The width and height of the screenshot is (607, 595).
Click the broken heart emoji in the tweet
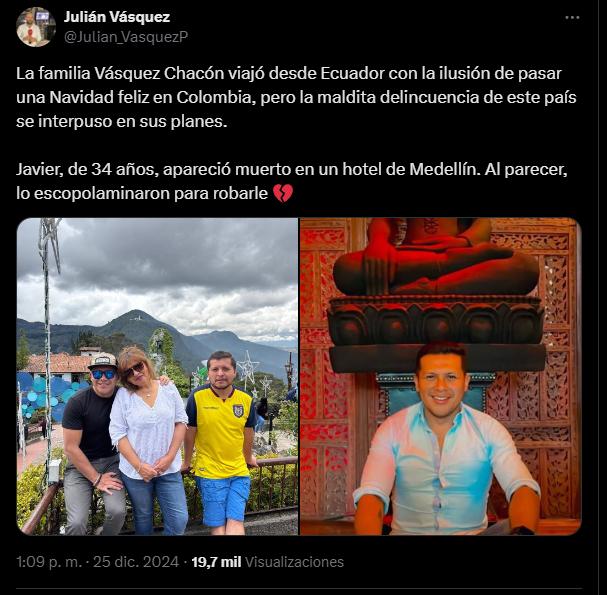pos(283,193)
